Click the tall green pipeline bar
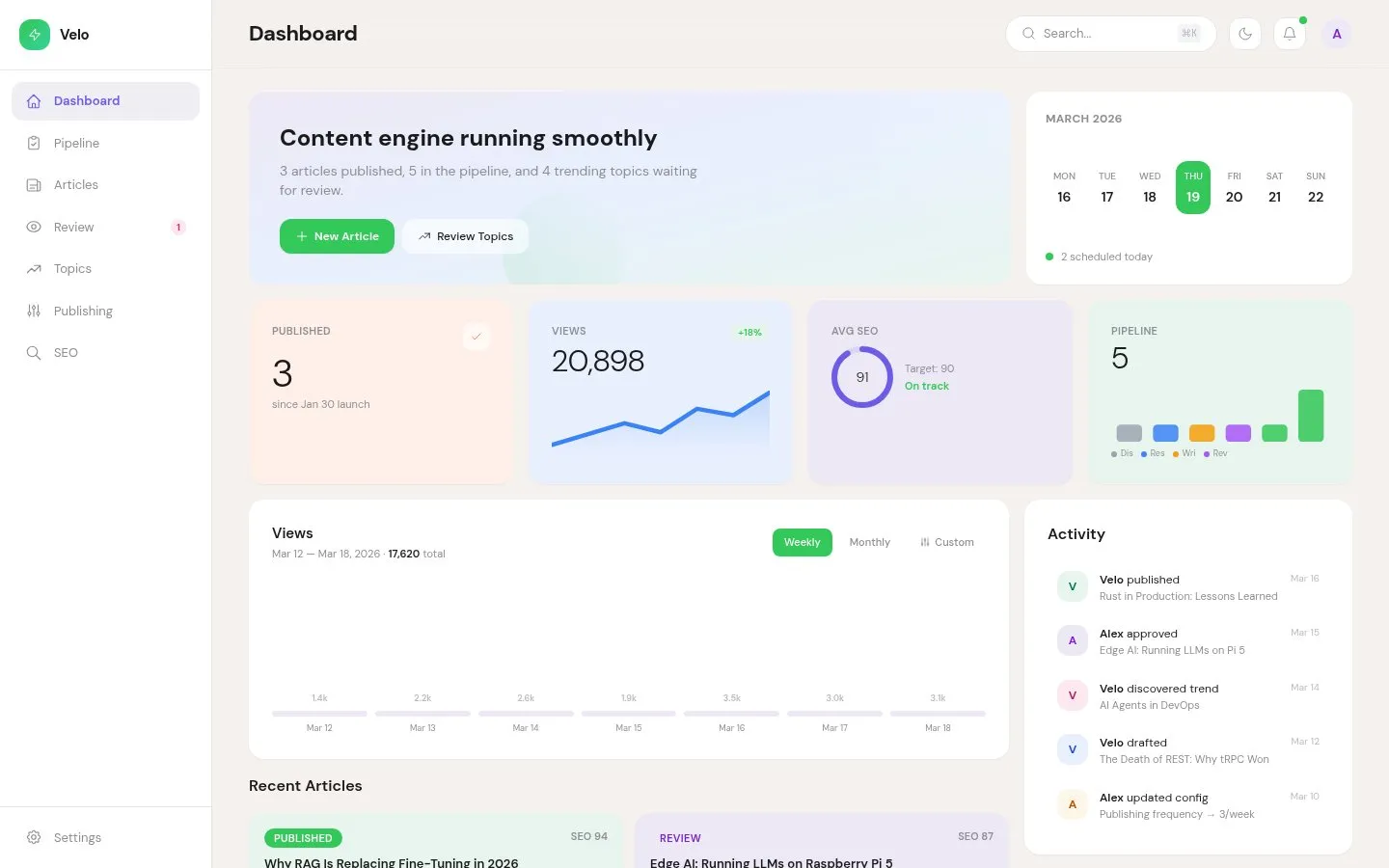The image size is (1389, 868). 1310,416
